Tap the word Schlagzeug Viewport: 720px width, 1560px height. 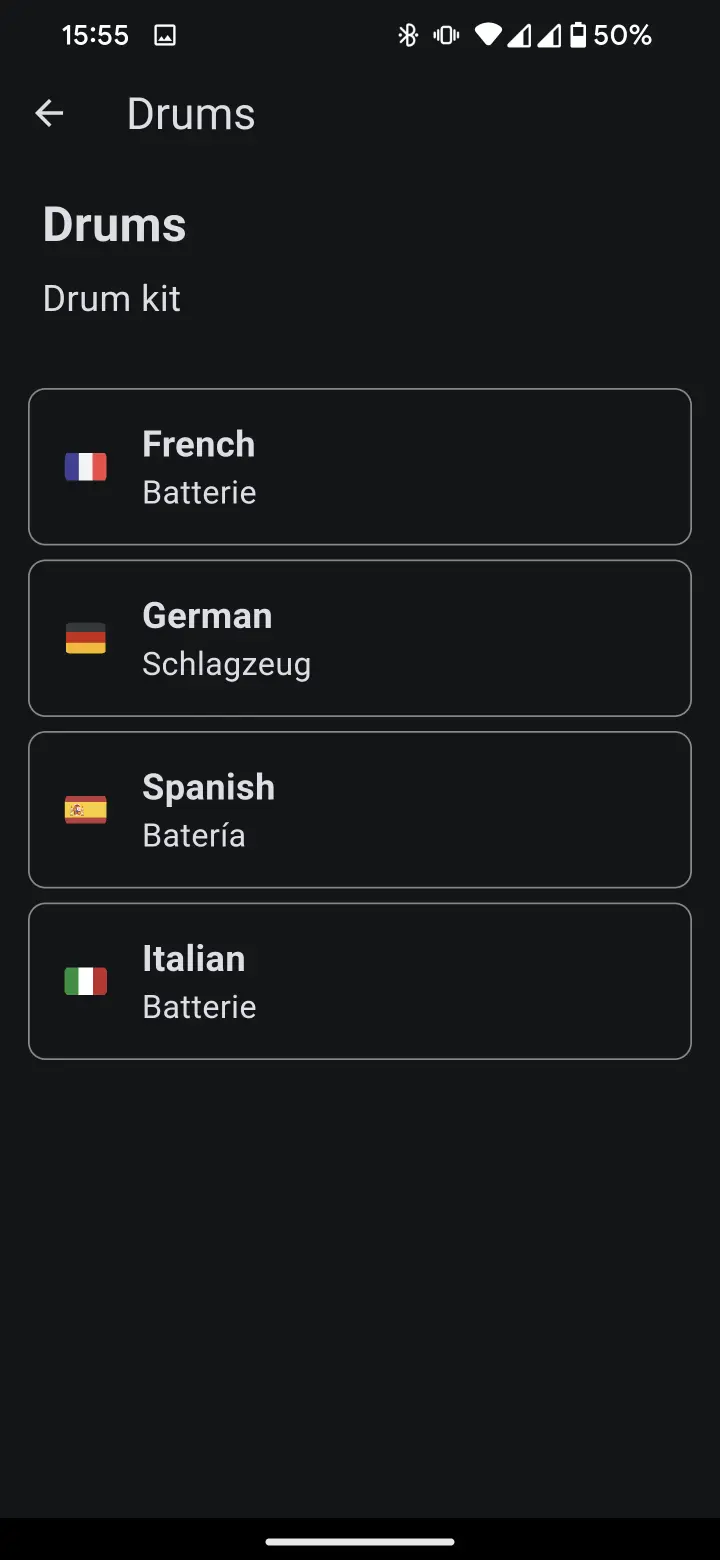(227, 664)
